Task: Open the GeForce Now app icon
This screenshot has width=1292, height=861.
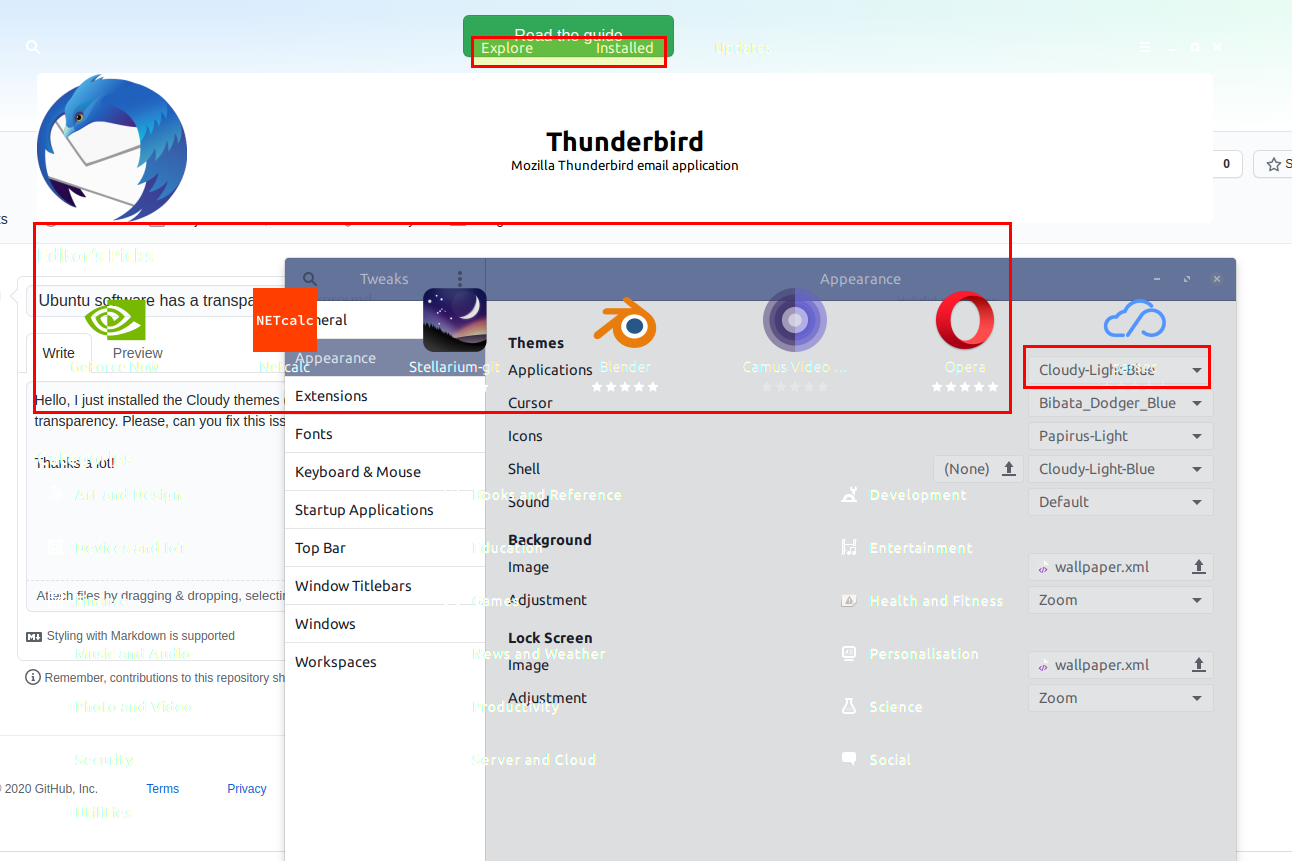Action: (x=115, y=320)
